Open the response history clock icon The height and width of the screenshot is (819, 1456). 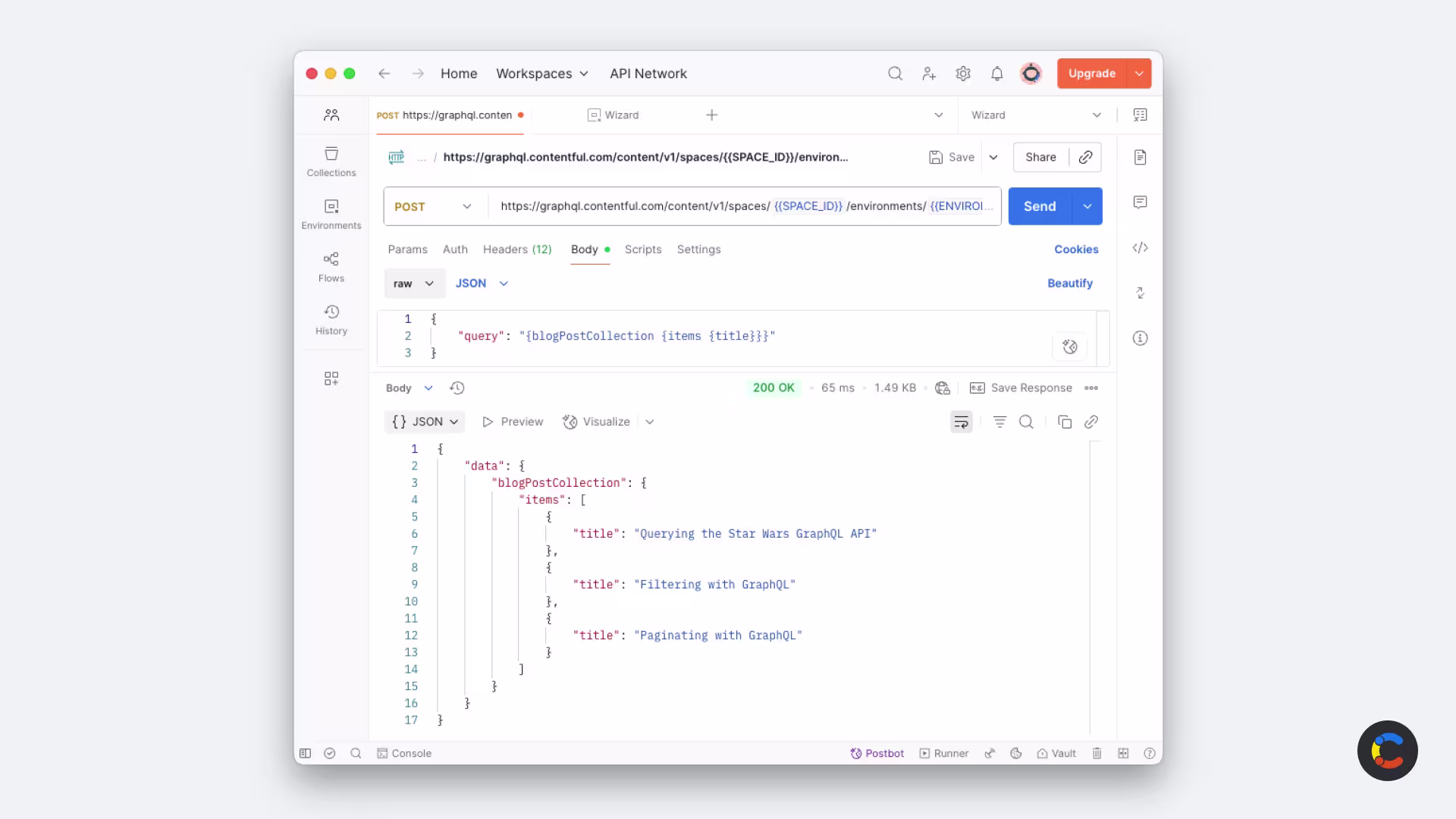coord(457,388)
